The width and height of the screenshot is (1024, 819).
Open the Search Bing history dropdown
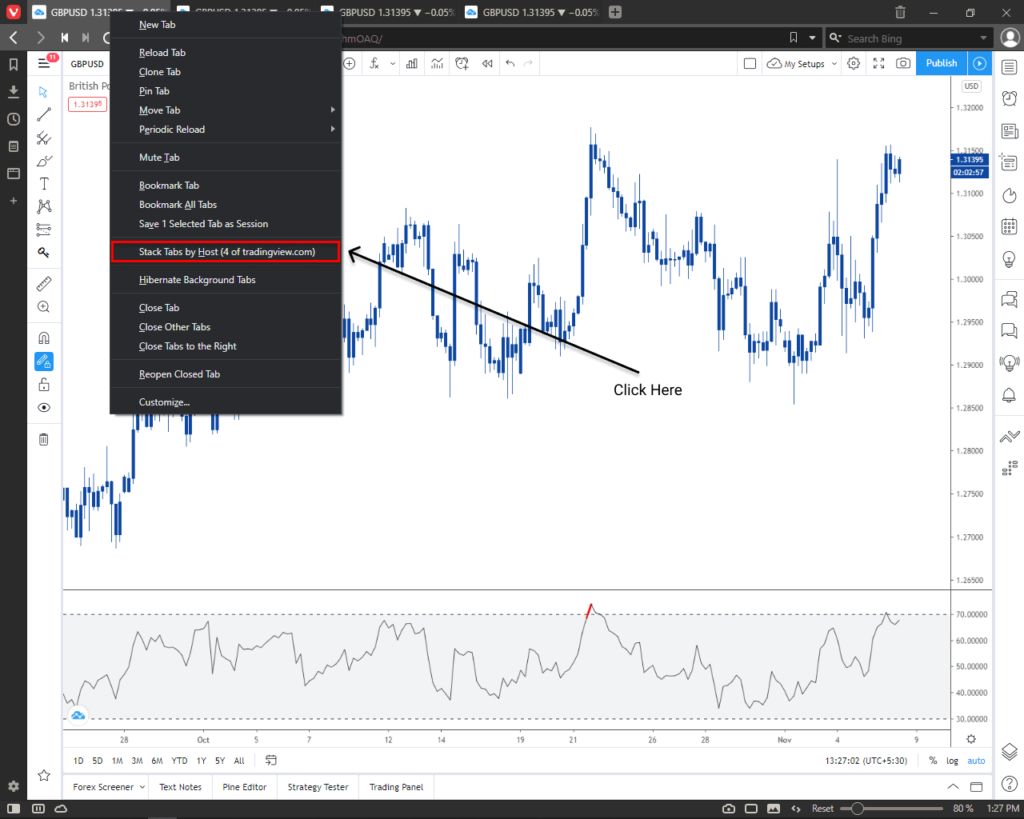click(x=984, y=38)
